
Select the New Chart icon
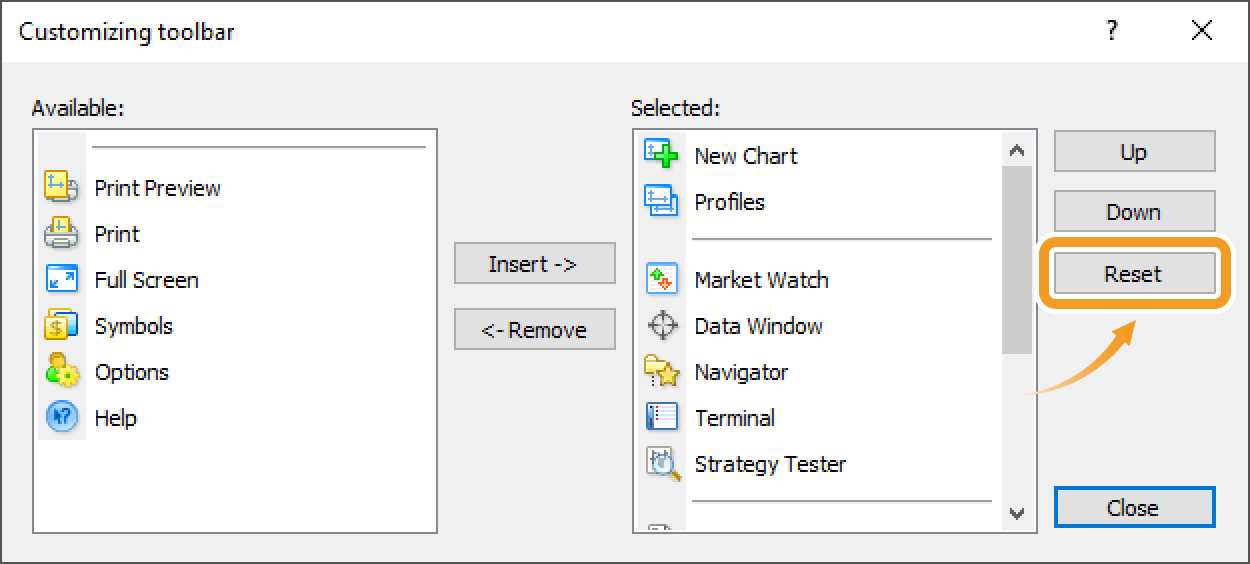pos(662,155)
